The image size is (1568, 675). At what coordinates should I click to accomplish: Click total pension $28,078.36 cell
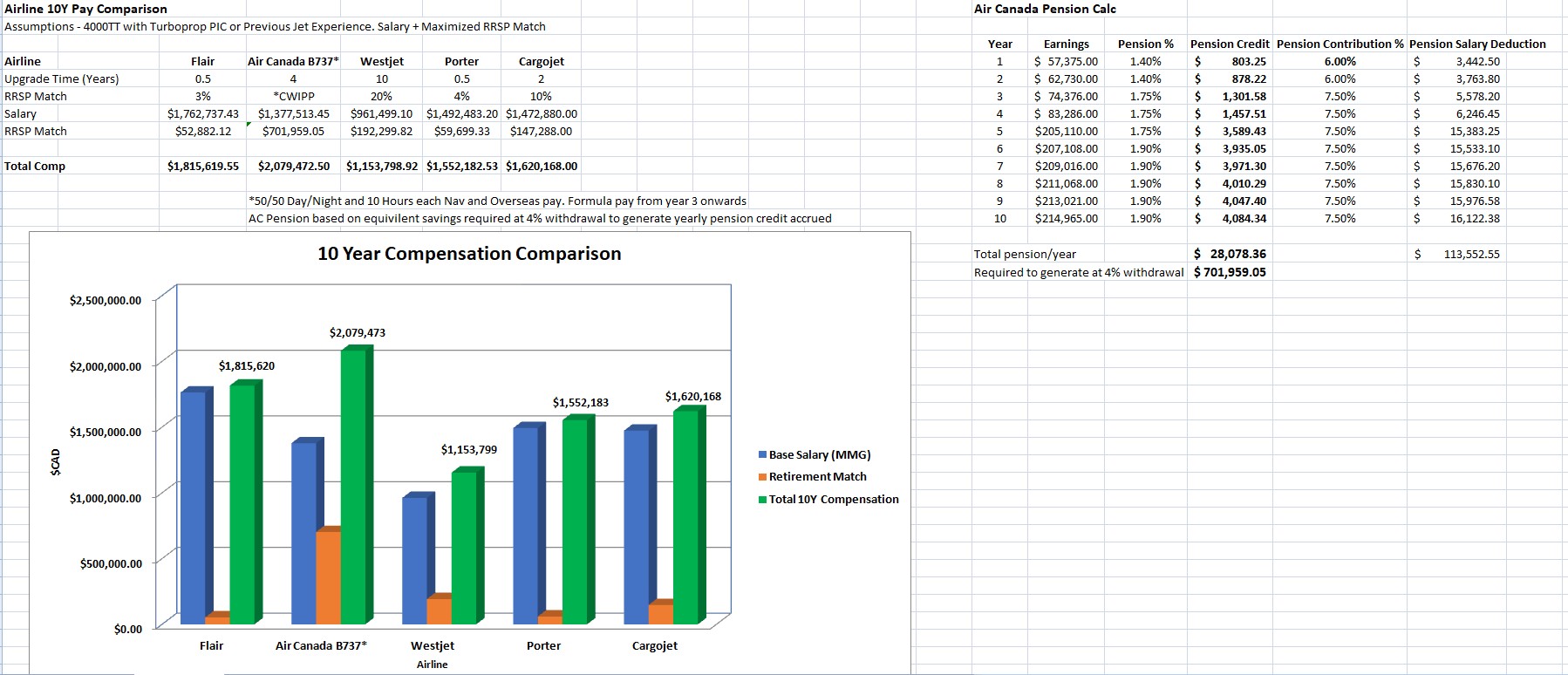(1230, 254)
